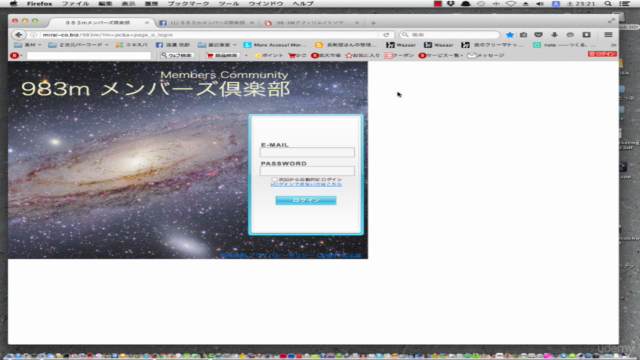Click the volume icon in menu bar
Viewport: 640px width, 360px height.
click(x=540, y=4)
